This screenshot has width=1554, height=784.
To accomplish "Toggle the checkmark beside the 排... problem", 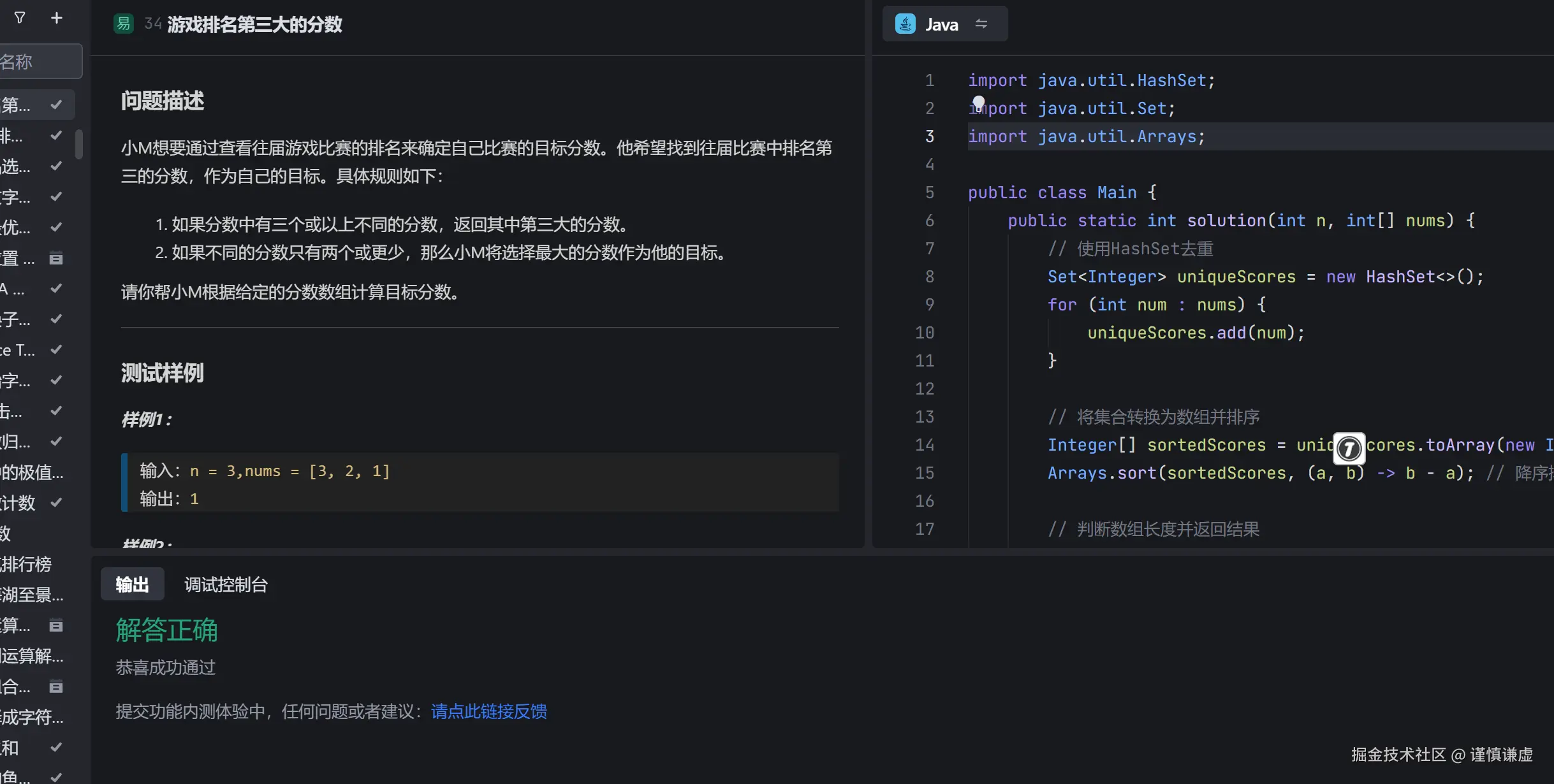I will coord(56,134).
